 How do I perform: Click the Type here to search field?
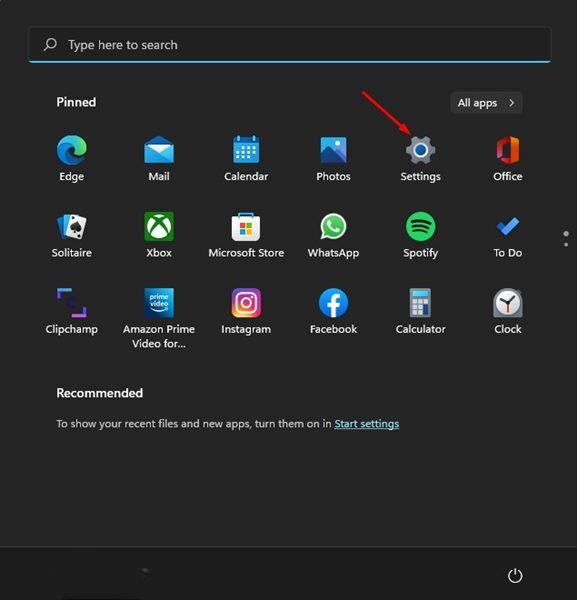[x=290, y=44]
